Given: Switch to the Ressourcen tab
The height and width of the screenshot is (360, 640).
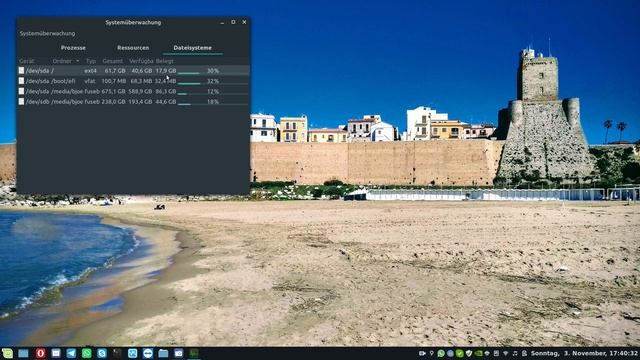Looking at the screenshot, I should point(133,48).
